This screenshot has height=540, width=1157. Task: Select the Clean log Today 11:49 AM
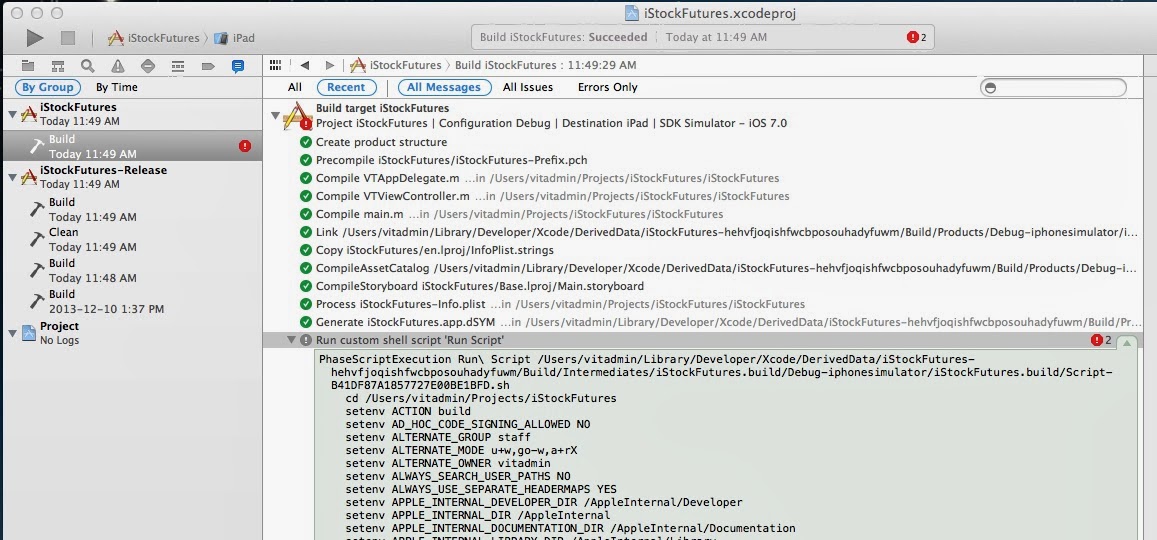tap(133, 240)
